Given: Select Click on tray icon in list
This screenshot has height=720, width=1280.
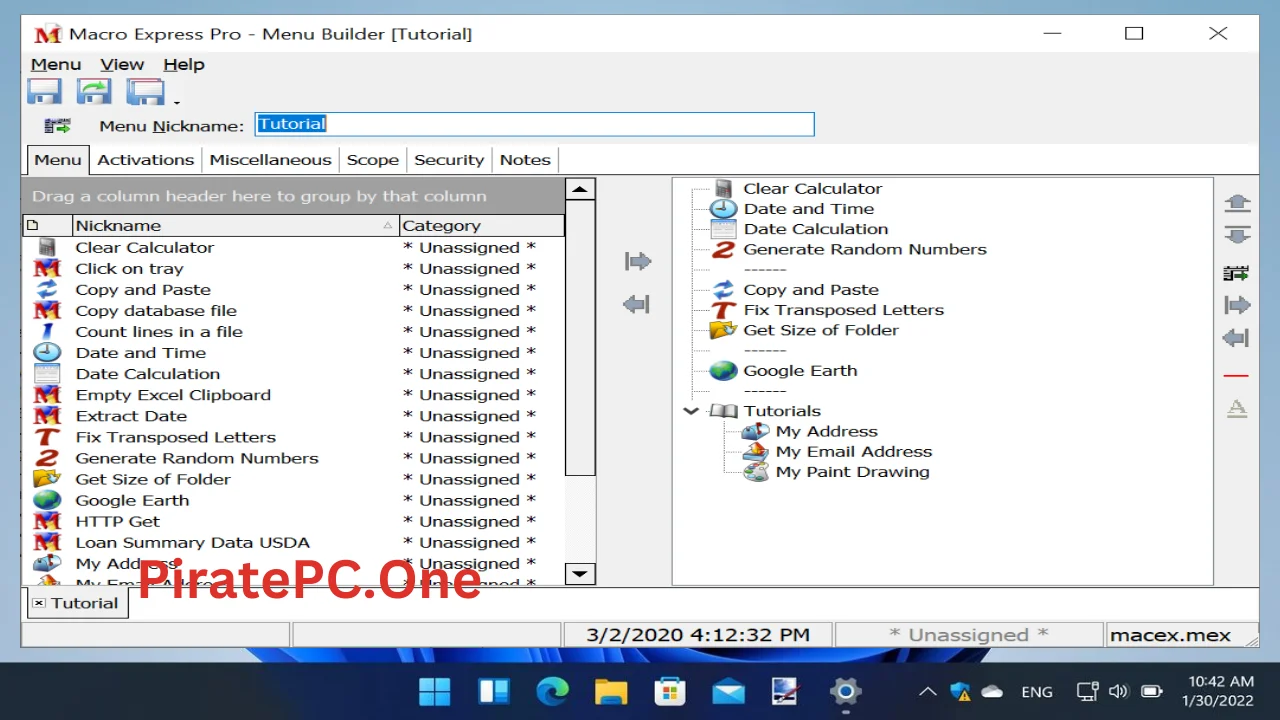Looking at the screenshot, I should click(x=47, y=268).
